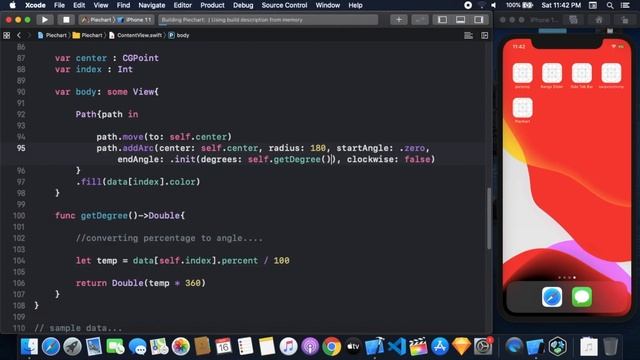
Task: Open Finder from the Dock
Action: coord(29,347)
